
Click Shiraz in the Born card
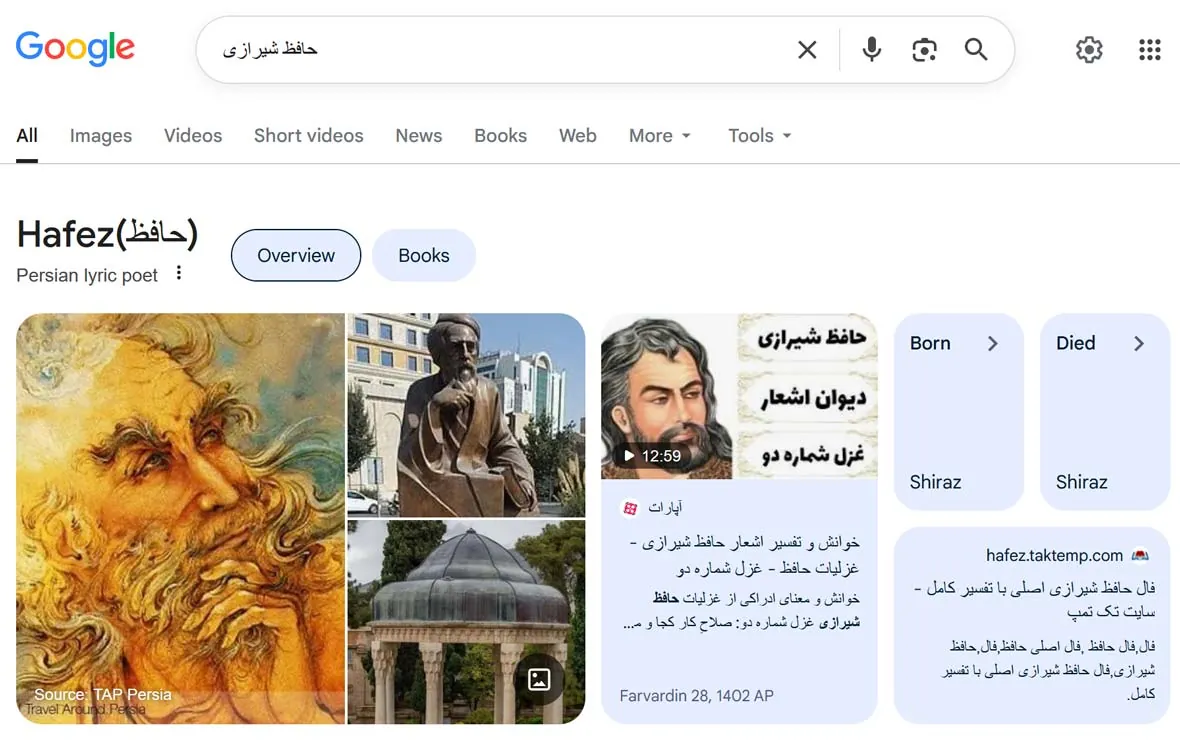click(935, 482)
